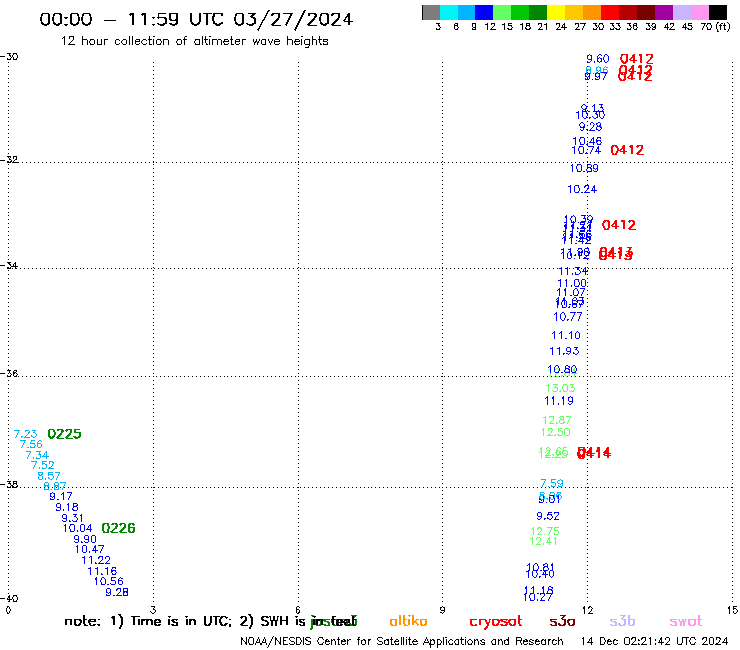Click the light blue value '8.57'
The height and width of the screenshot is (650, 740).
click(49, 476)
